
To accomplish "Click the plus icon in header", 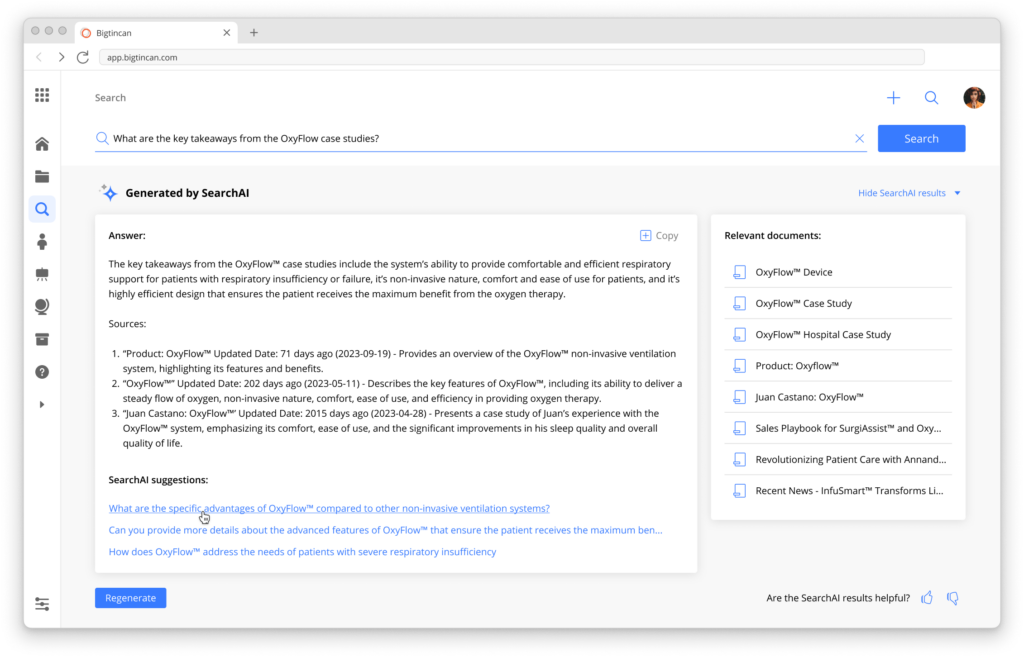I will click(x=893, y=98).
